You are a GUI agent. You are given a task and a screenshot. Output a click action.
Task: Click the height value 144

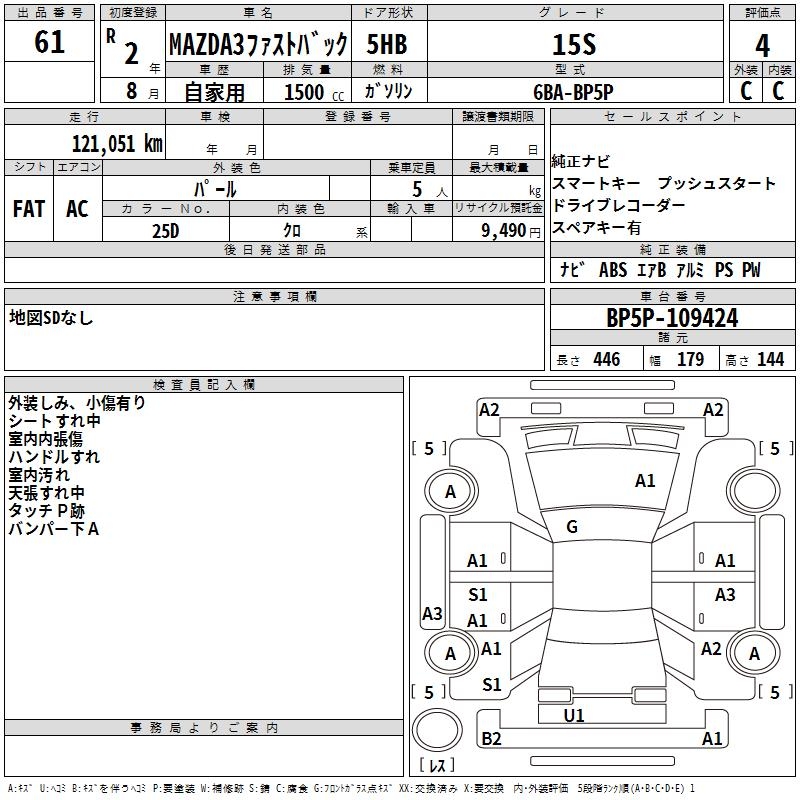coord(770,360)
